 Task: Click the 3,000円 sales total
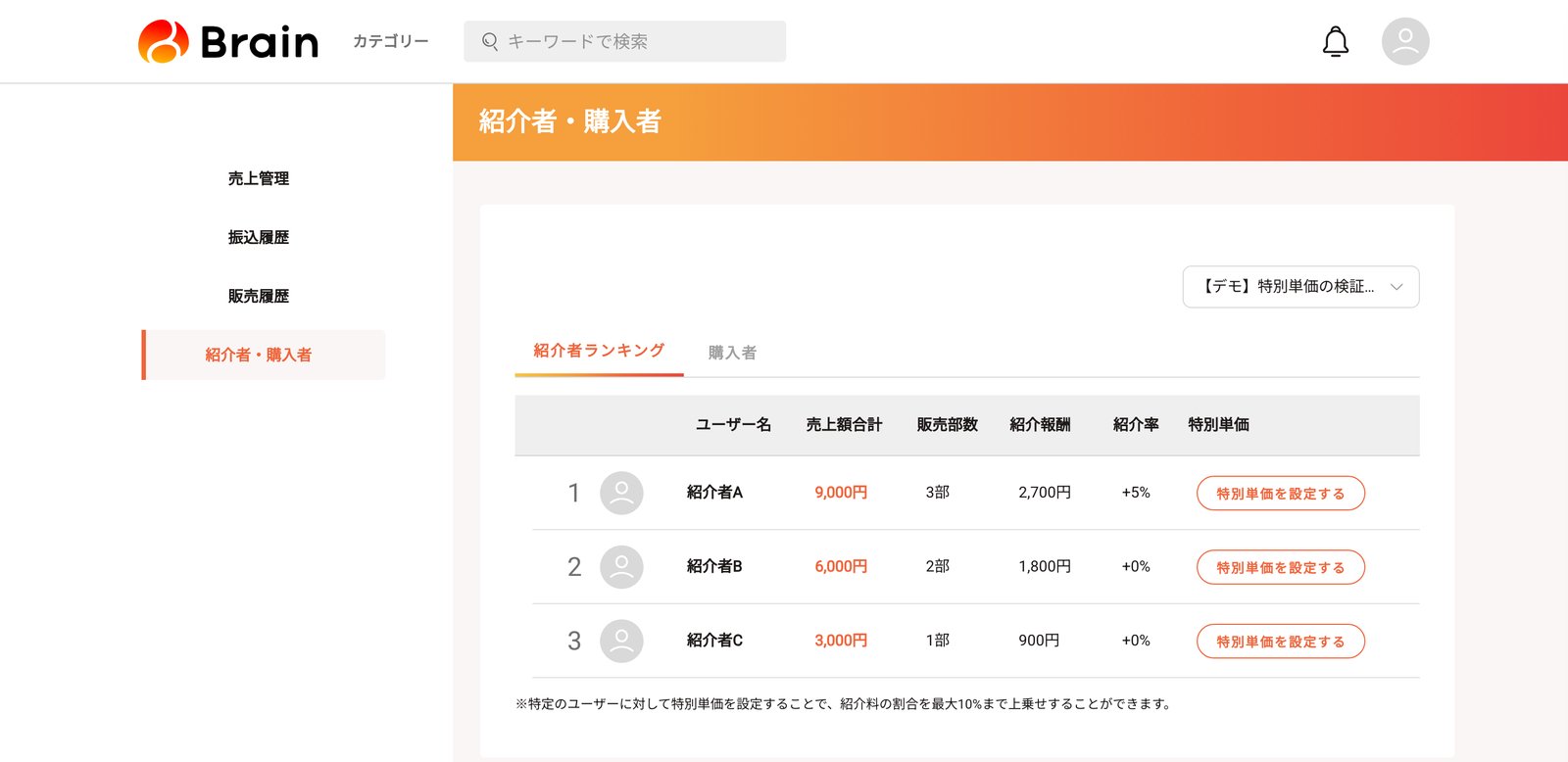(x=841, y=640)
